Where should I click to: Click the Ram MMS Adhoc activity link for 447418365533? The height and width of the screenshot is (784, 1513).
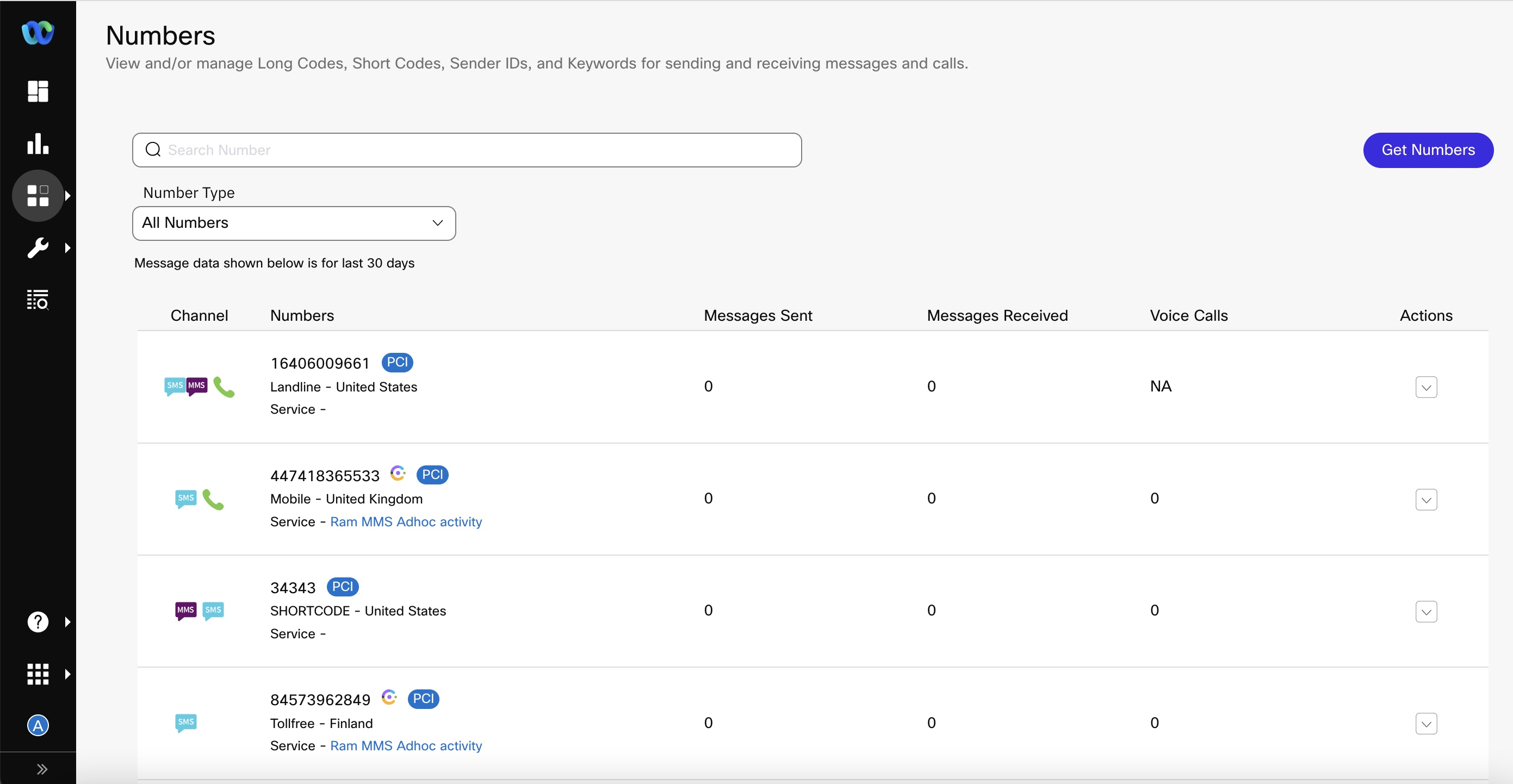[406, 521]
